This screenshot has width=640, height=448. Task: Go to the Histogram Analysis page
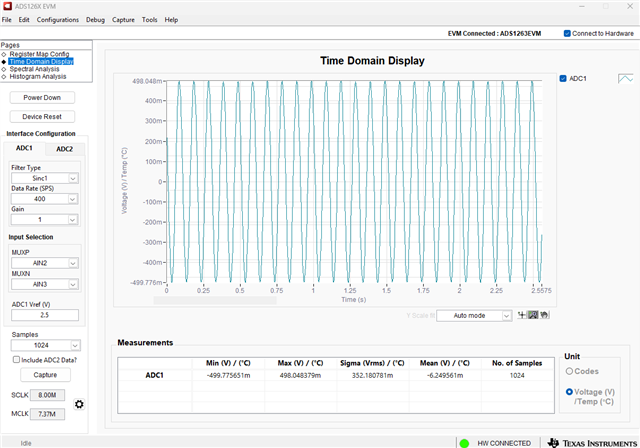pos(38,76)
